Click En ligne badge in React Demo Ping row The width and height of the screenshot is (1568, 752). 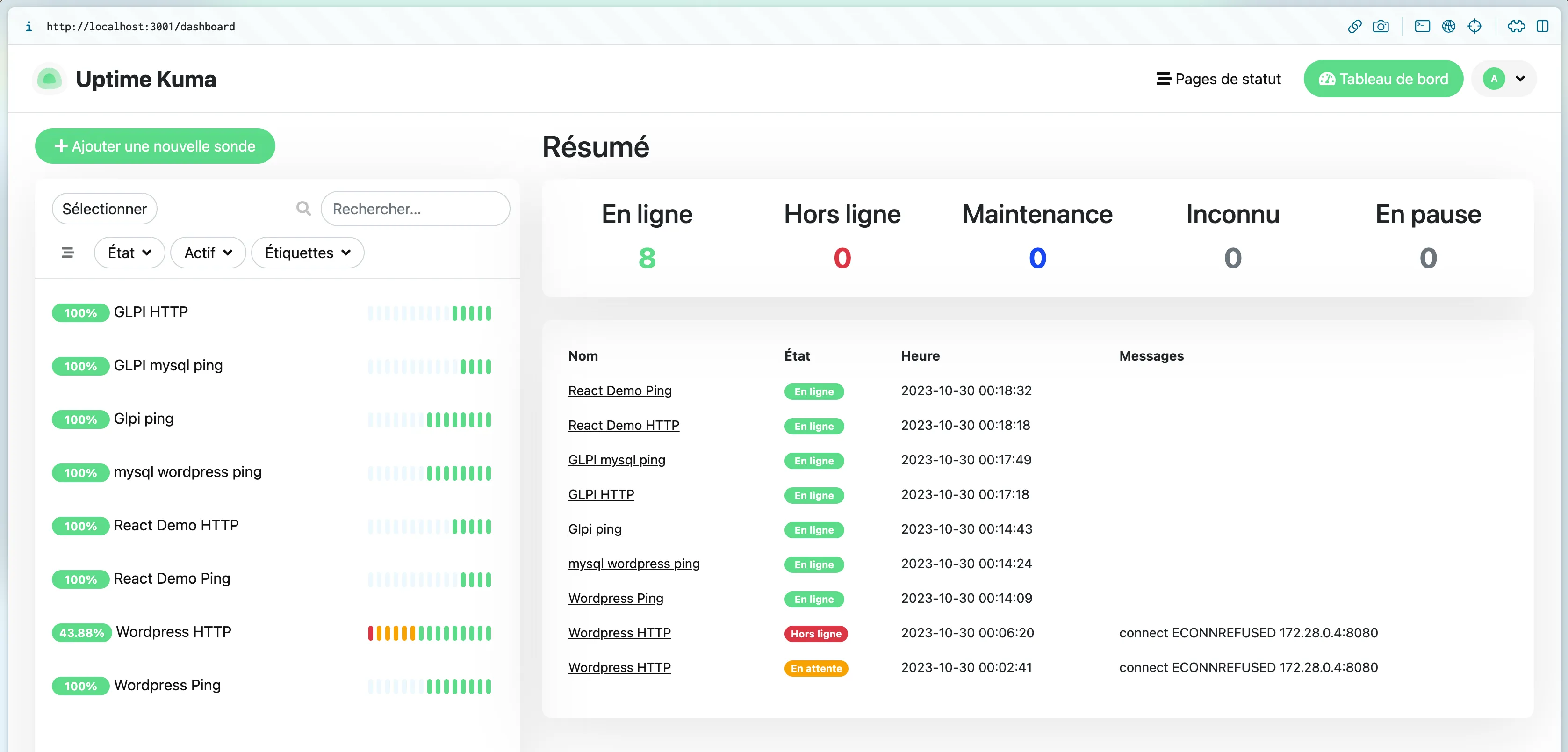(814, 391)
